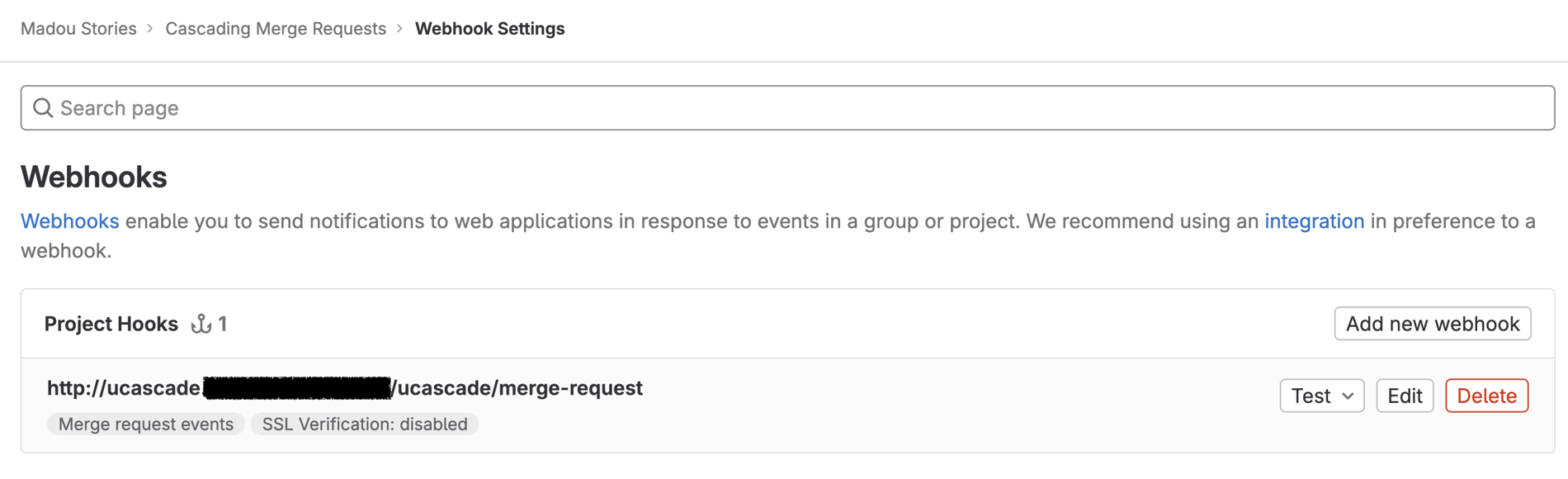Click the search magnifier icon
Screen dimensions: 1568x479
pos(43,107)
